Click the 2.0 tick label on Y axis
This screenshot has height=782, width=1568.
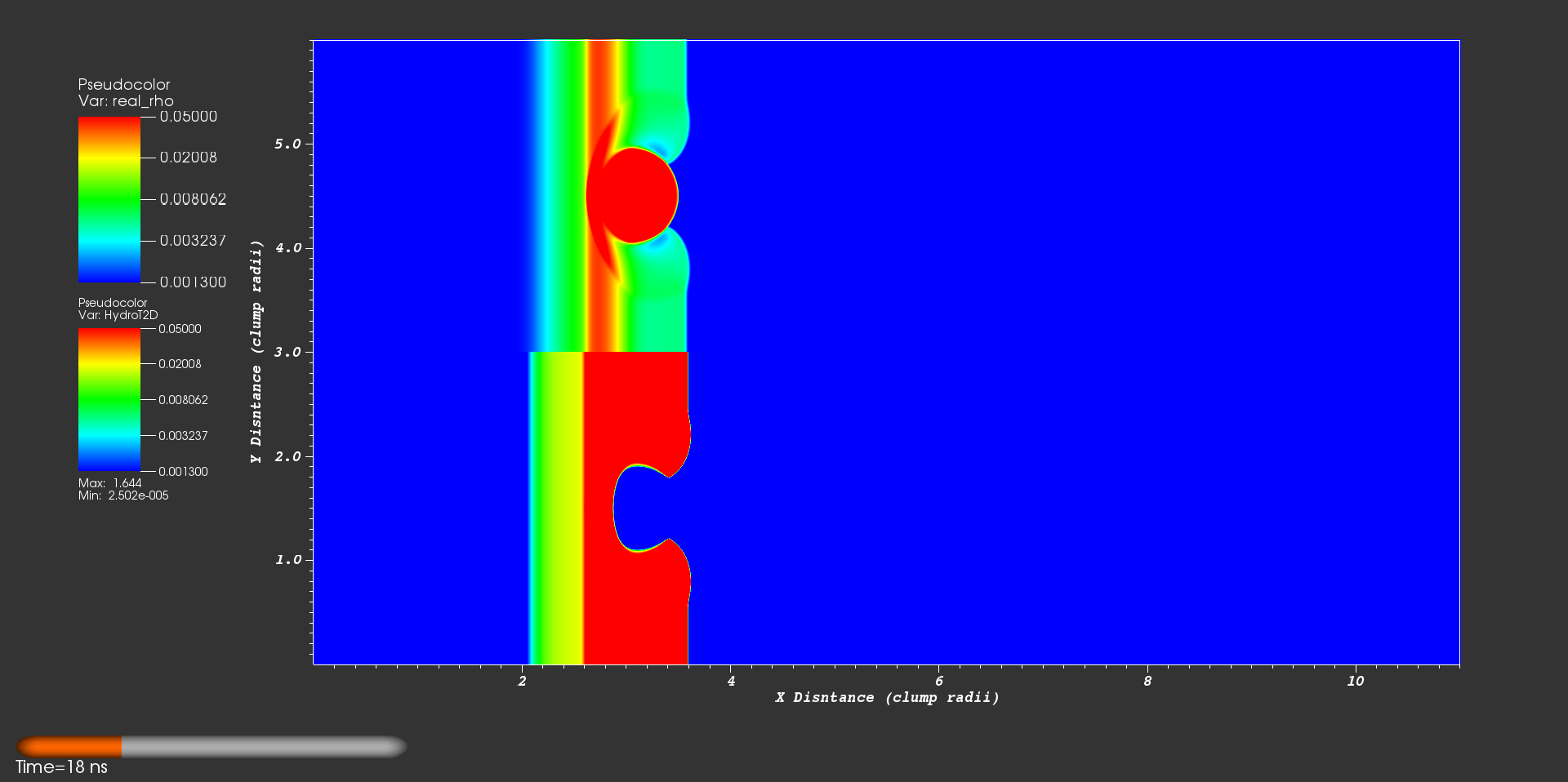pyautogui.click(x=288, y=457)
